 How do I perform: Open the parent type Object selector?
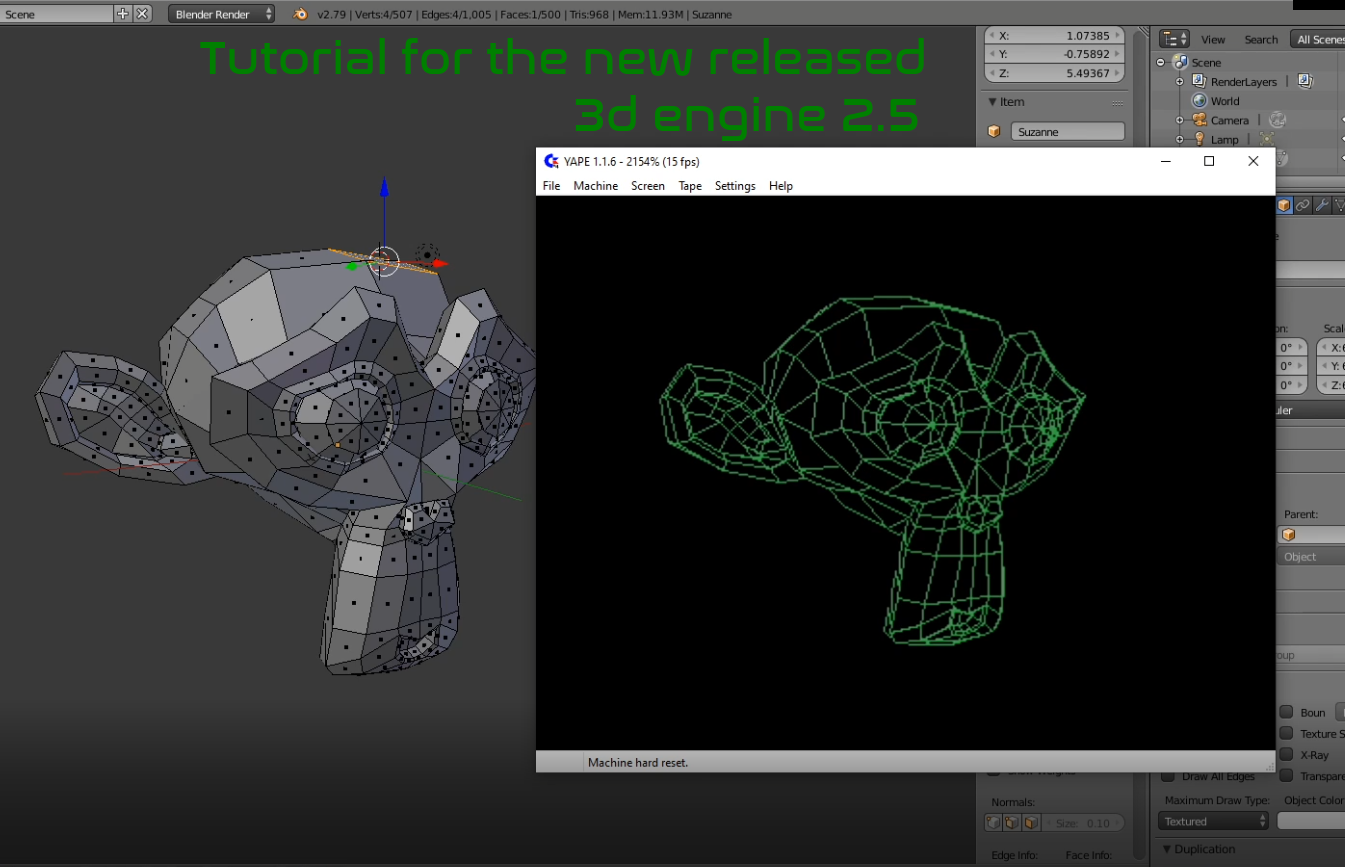pyautogui.click(x=1312, y=557)
